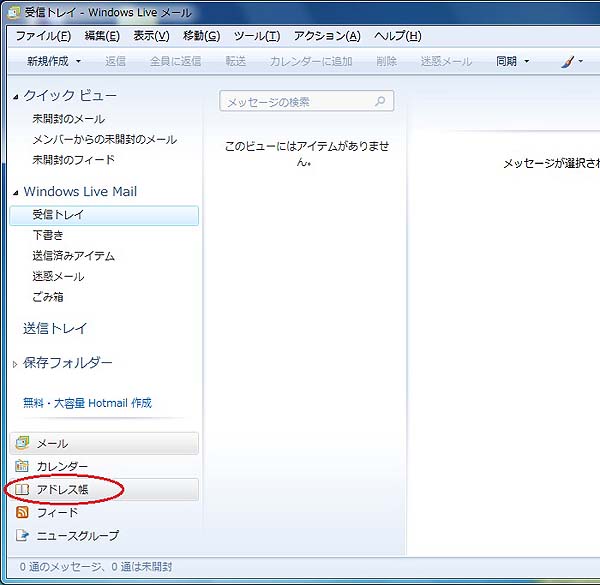This screenshot has width=600, height=585.
Task: Click the magnifier search icon
Action: pos(380,102)
